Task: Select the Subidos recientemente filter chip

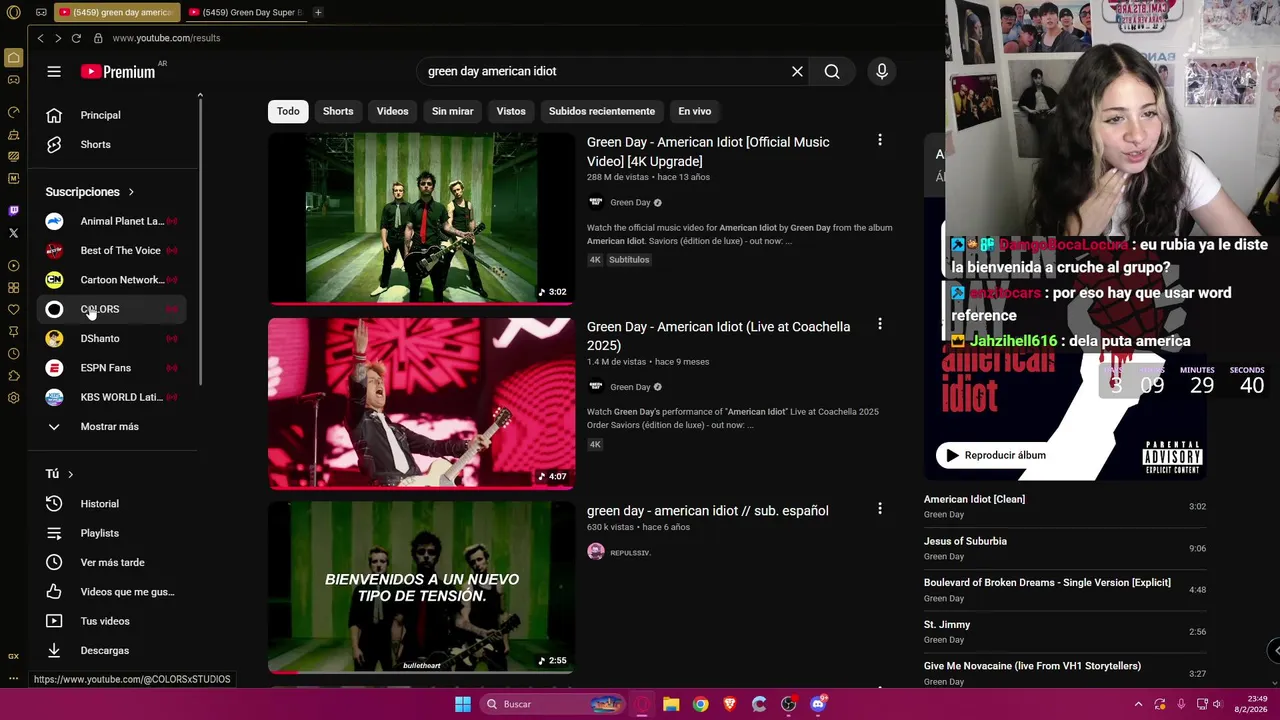Action: point(602,111)
